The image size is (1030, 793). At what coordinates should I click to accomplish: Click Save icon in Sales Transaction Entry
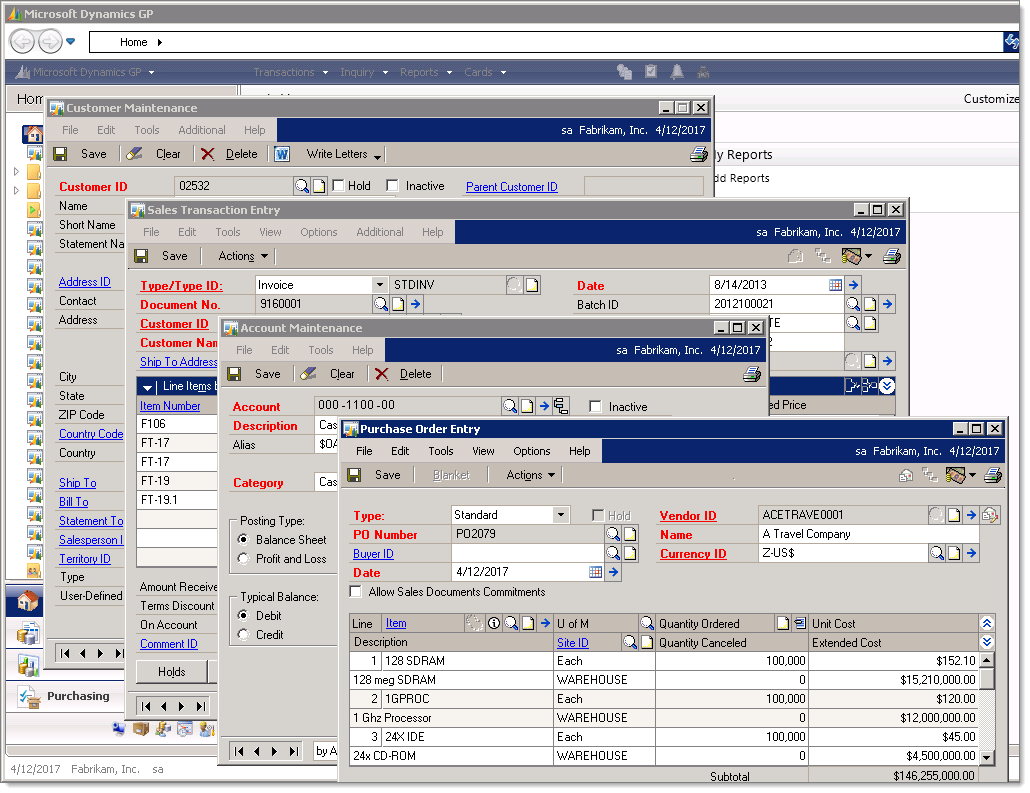(x=141, y=256)
